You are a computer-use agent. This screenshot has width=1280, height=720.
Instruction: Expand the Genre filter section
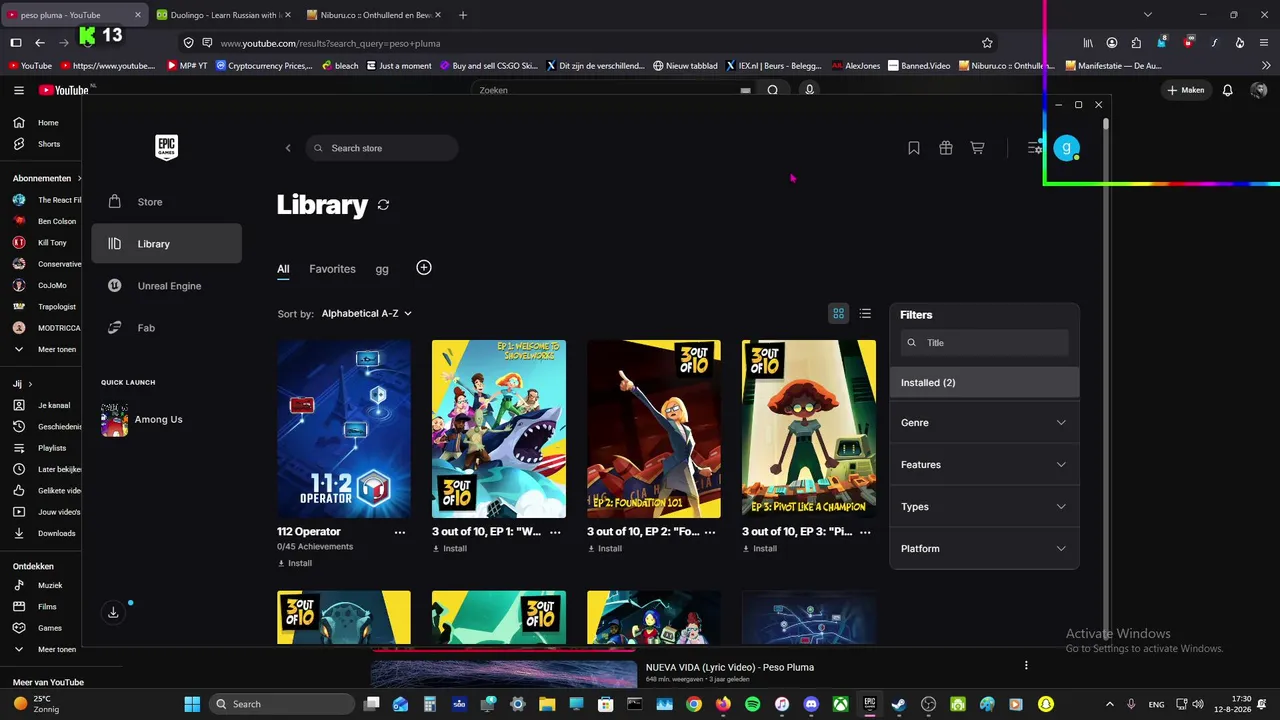(984, 423)
